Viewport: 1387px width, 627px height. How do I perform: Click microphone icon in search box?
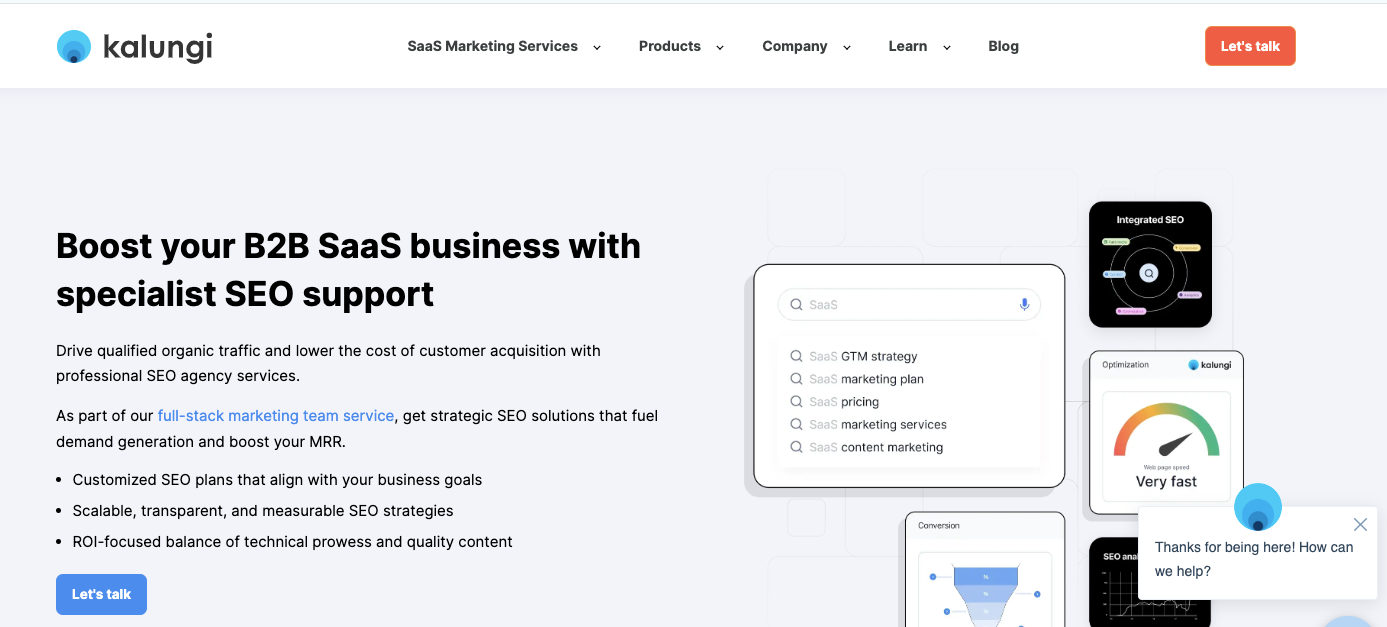1024,304
